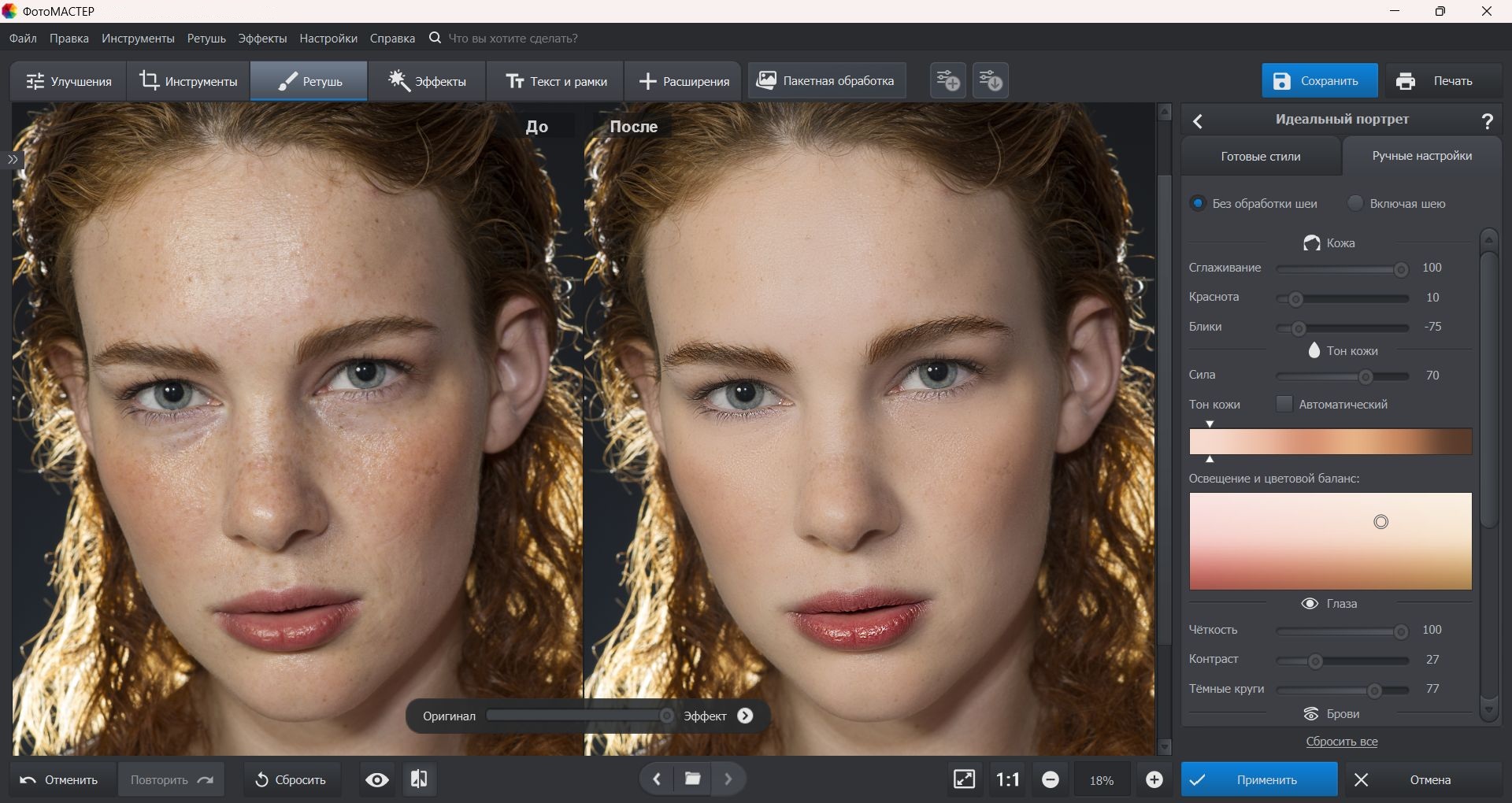Image resolution: width=1512 pixels, height=803 pixels.
Task: Click the fit-to-screen icon
Action: pos(964,779)
